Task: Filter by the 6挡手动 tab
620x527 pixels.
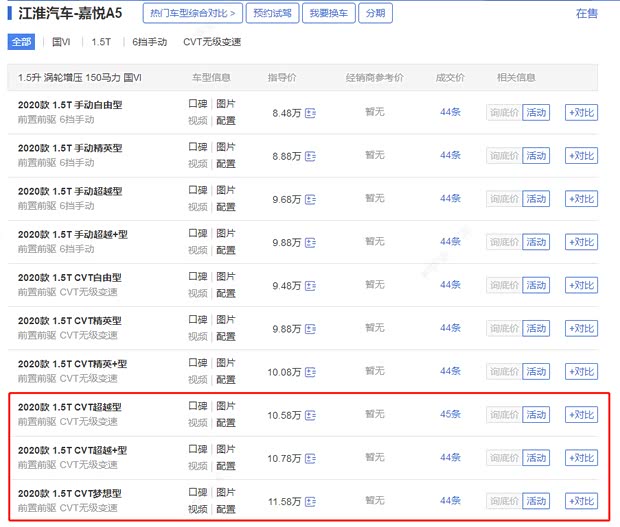Action: pyautogui.click(x=150, y=42)
